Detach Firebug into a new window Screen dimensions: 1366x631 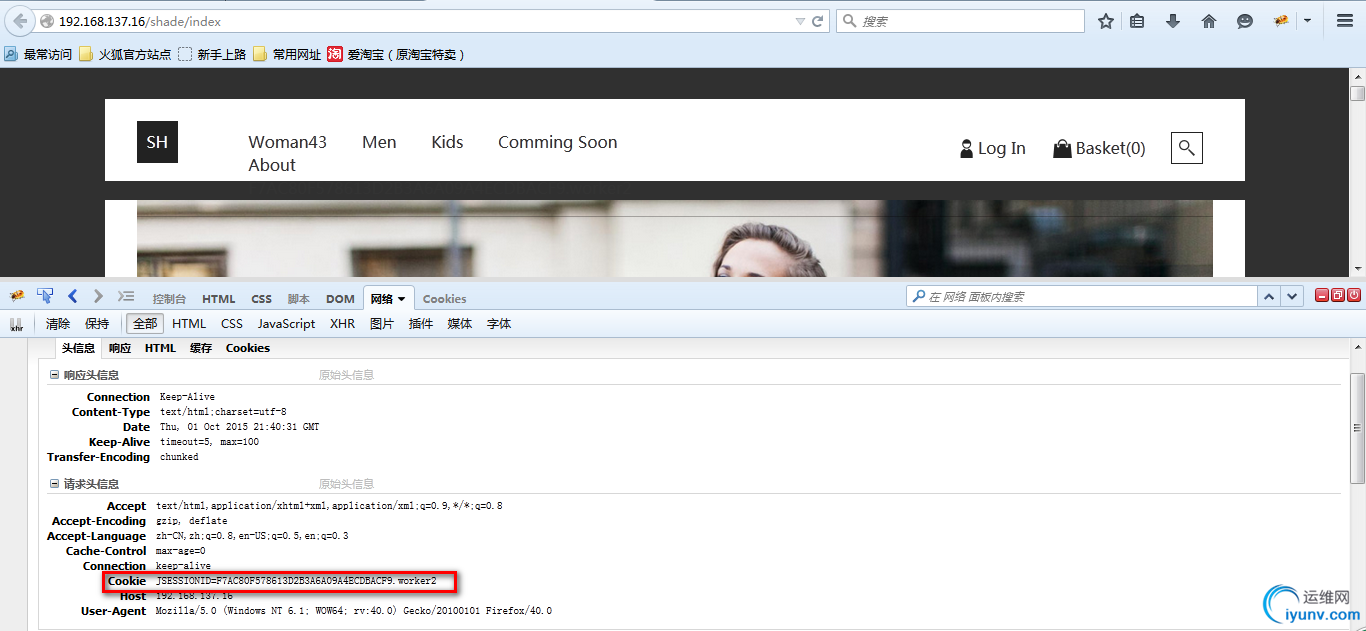1338,295
